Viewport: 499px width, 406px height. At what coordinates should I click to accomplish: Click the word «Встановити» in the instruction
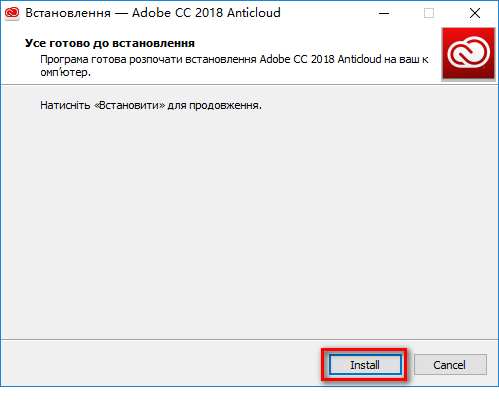pos(130,105)
